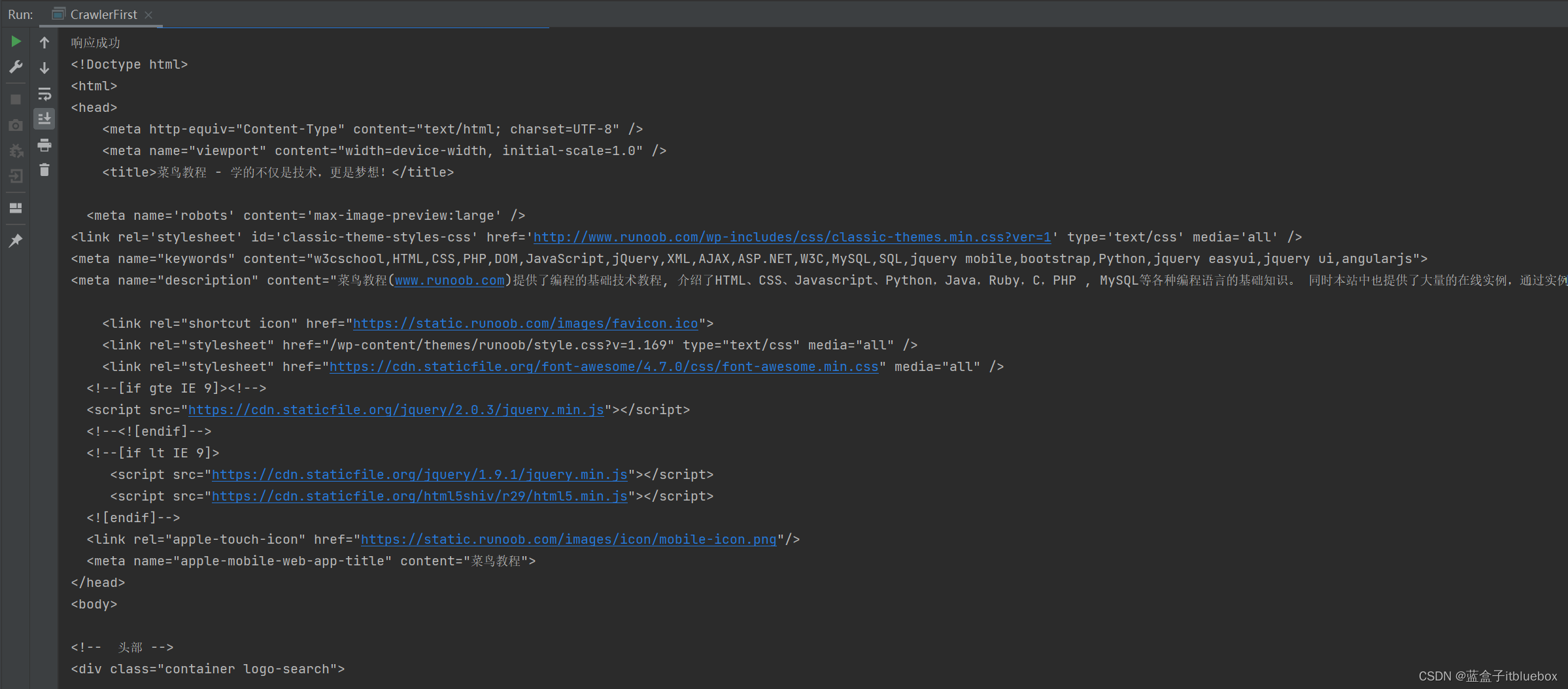
Task: Click the print console output icon
Action: click(x=44, y=145)
